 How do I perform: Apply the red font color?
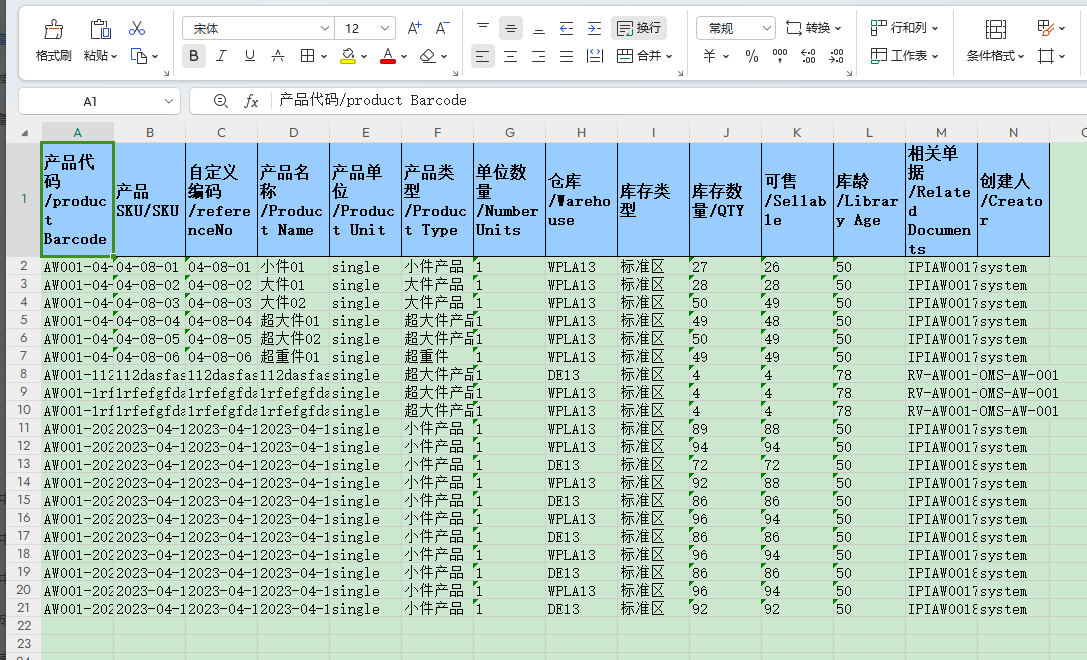[388, 56]
